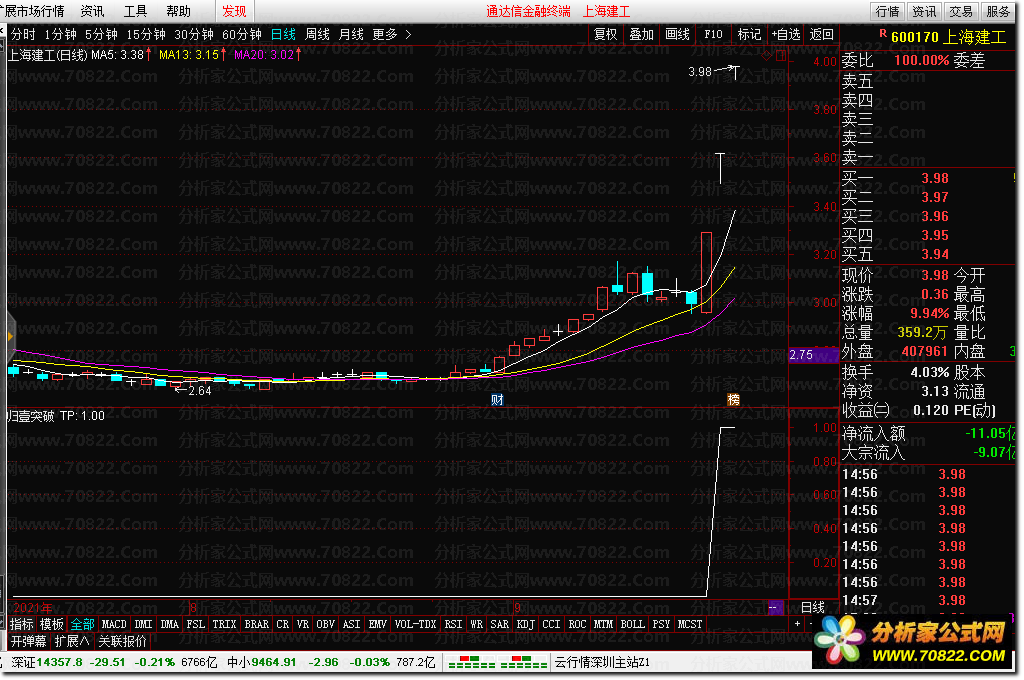Click the square window icon beside the diamond
Screen dimensions: 1024x680
tap(780, 56)
